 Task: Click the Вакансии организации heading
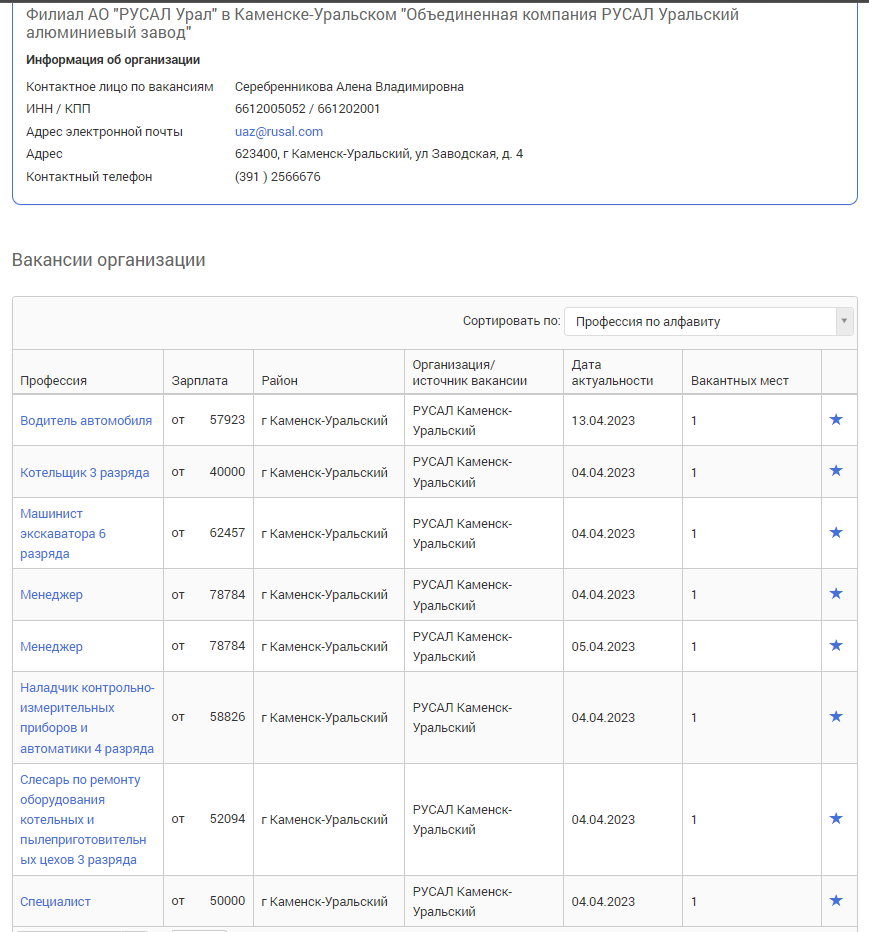109,260
